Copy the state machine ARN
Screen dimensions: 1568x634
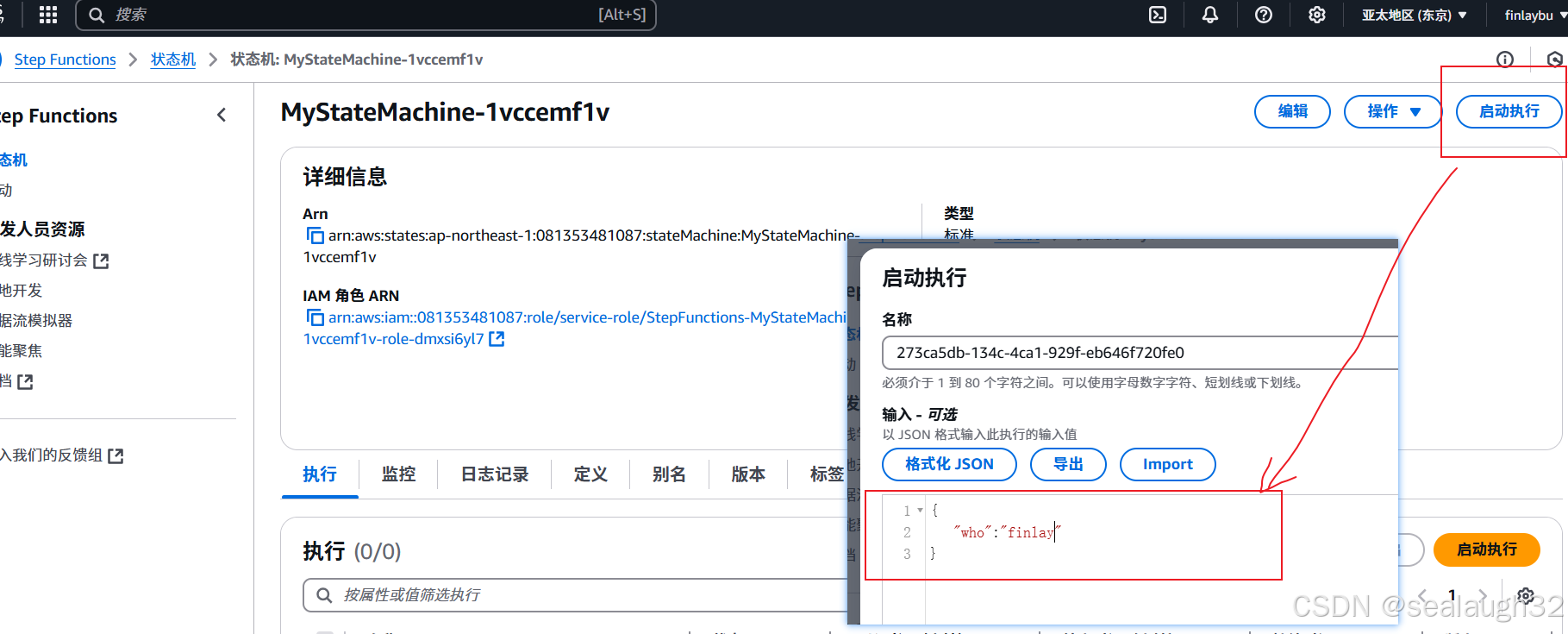(315, 235)
